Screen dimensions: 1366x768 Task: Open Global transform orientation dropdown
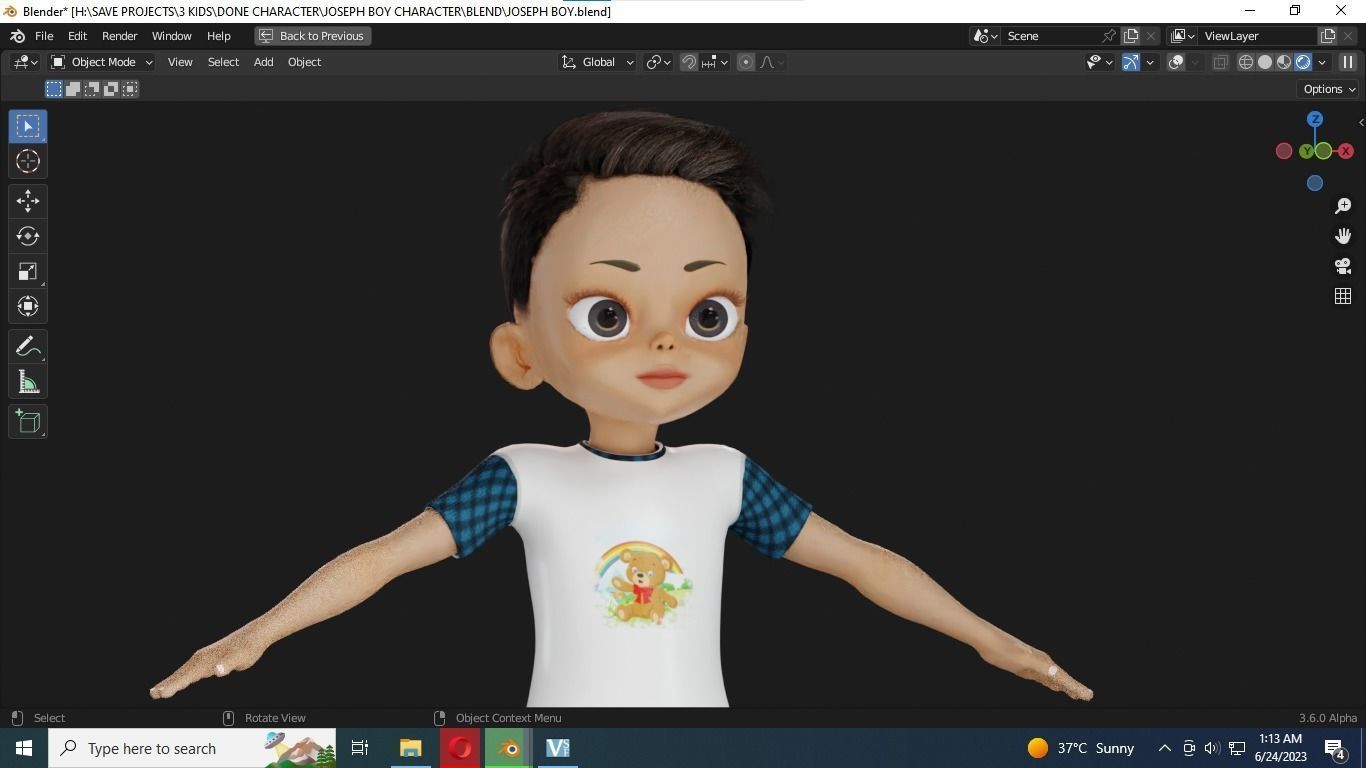coord(597,62)
